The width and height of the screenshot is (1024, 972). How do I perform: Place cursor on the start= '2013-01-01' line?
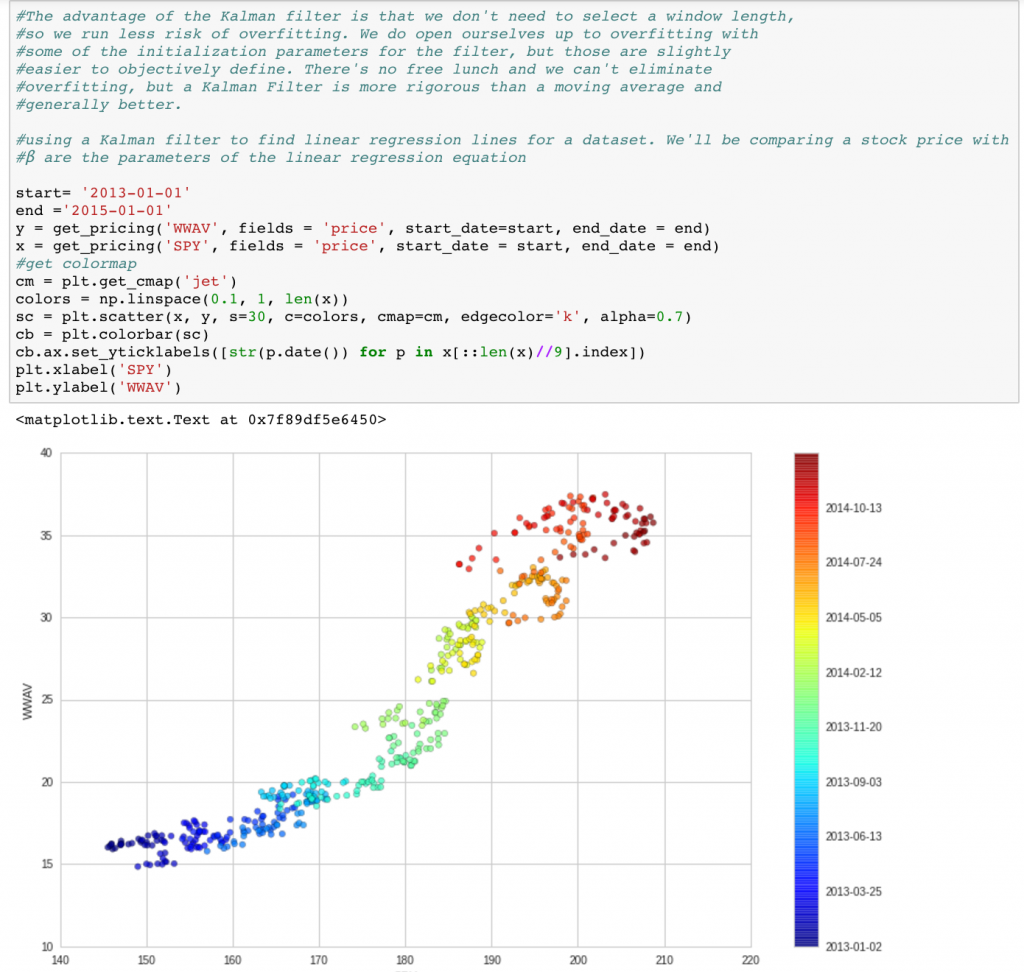(103, 193)
